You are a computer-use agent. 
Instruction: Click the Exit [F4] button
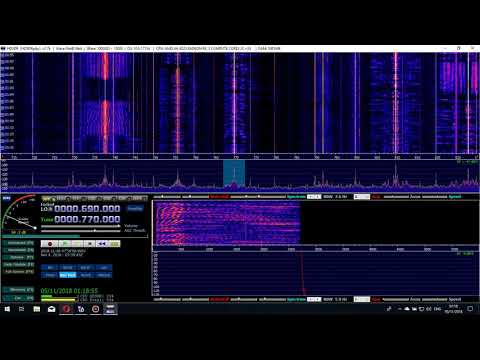point(19,298)
